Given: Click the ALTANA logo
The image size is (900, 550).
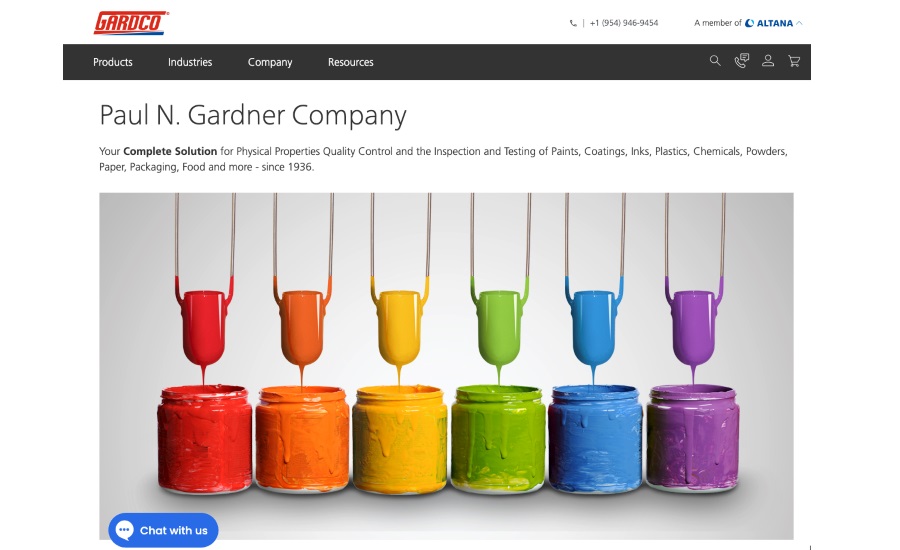Looking at the screenshot, I should click(769, 23).
